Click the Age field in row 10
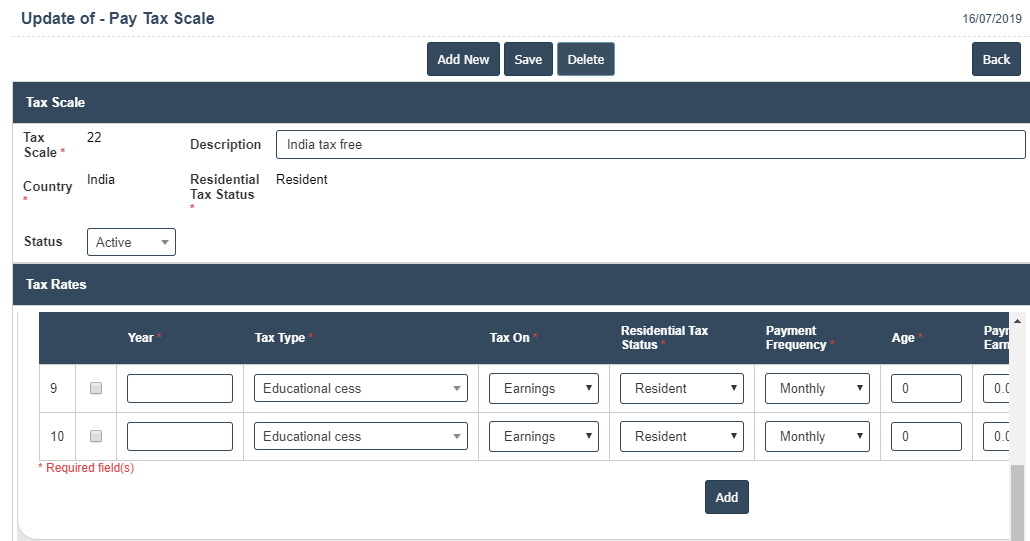The image size is (1030, 541). click(x=926, y=436)
